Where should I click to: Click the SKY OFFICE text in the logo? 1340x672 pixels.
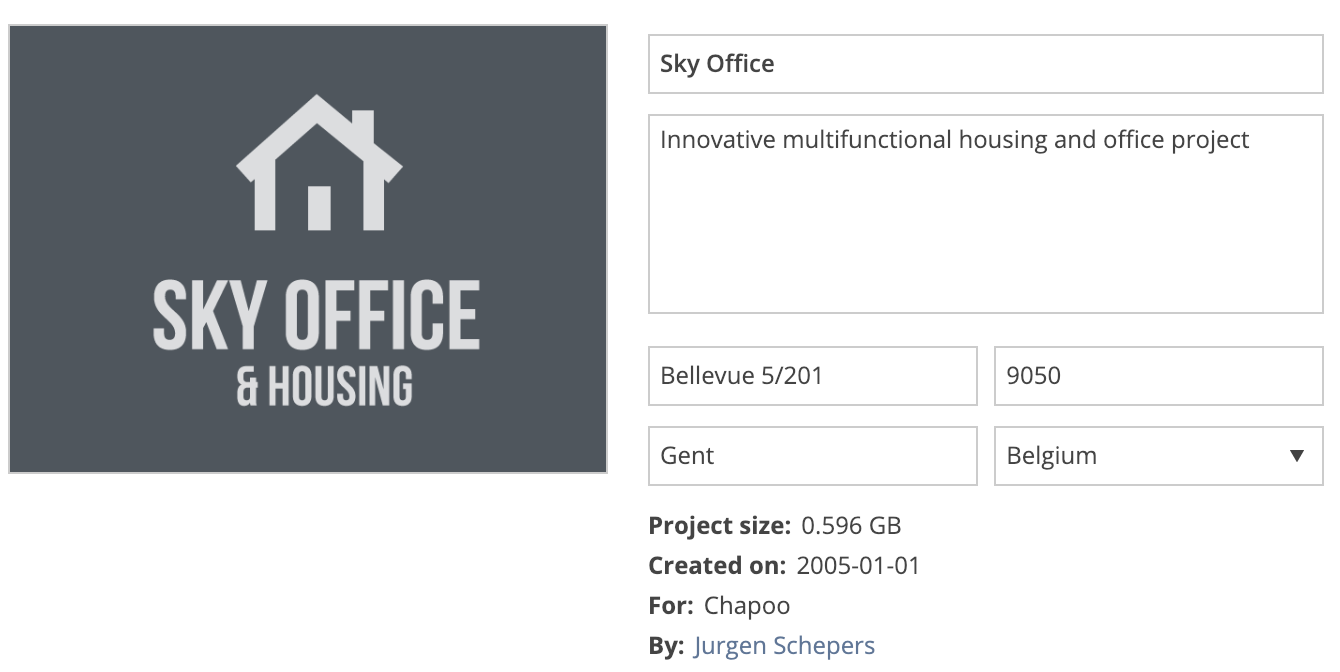(x=316, y=314)
